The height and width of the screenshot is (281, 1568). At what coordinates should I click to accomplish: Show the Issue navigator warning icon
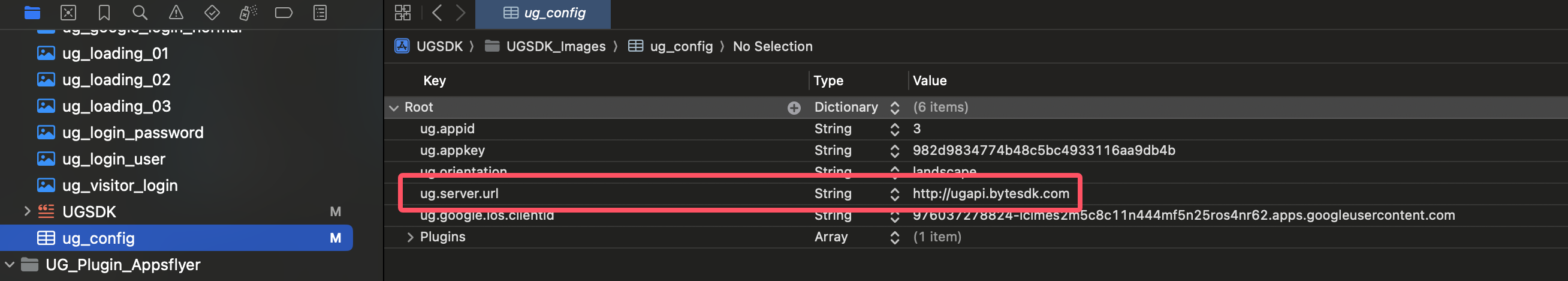(x=176, y=13)
